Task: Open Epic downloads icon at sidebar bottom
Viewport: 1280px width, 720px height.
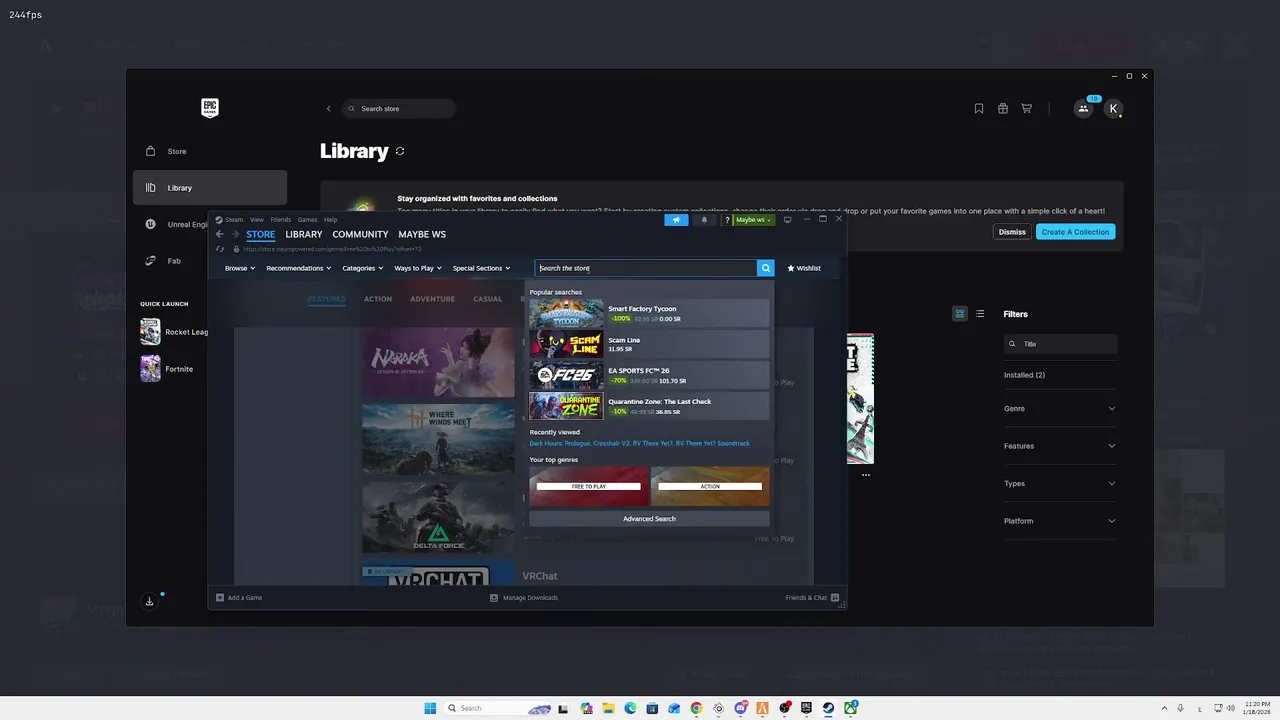Action: (150, 601)
